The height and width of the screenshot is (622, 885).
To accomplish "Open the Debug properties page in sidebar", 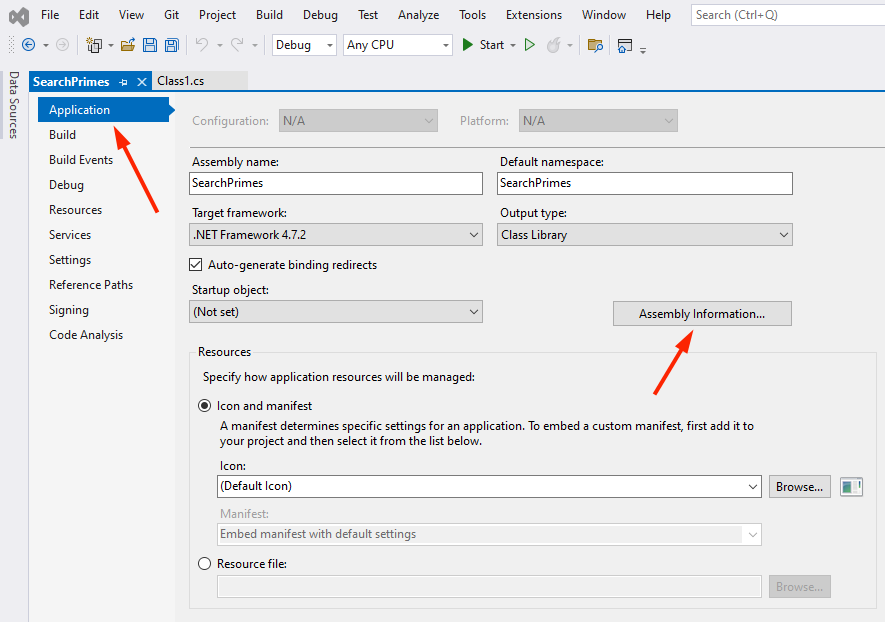I will [x=66, y=185].
